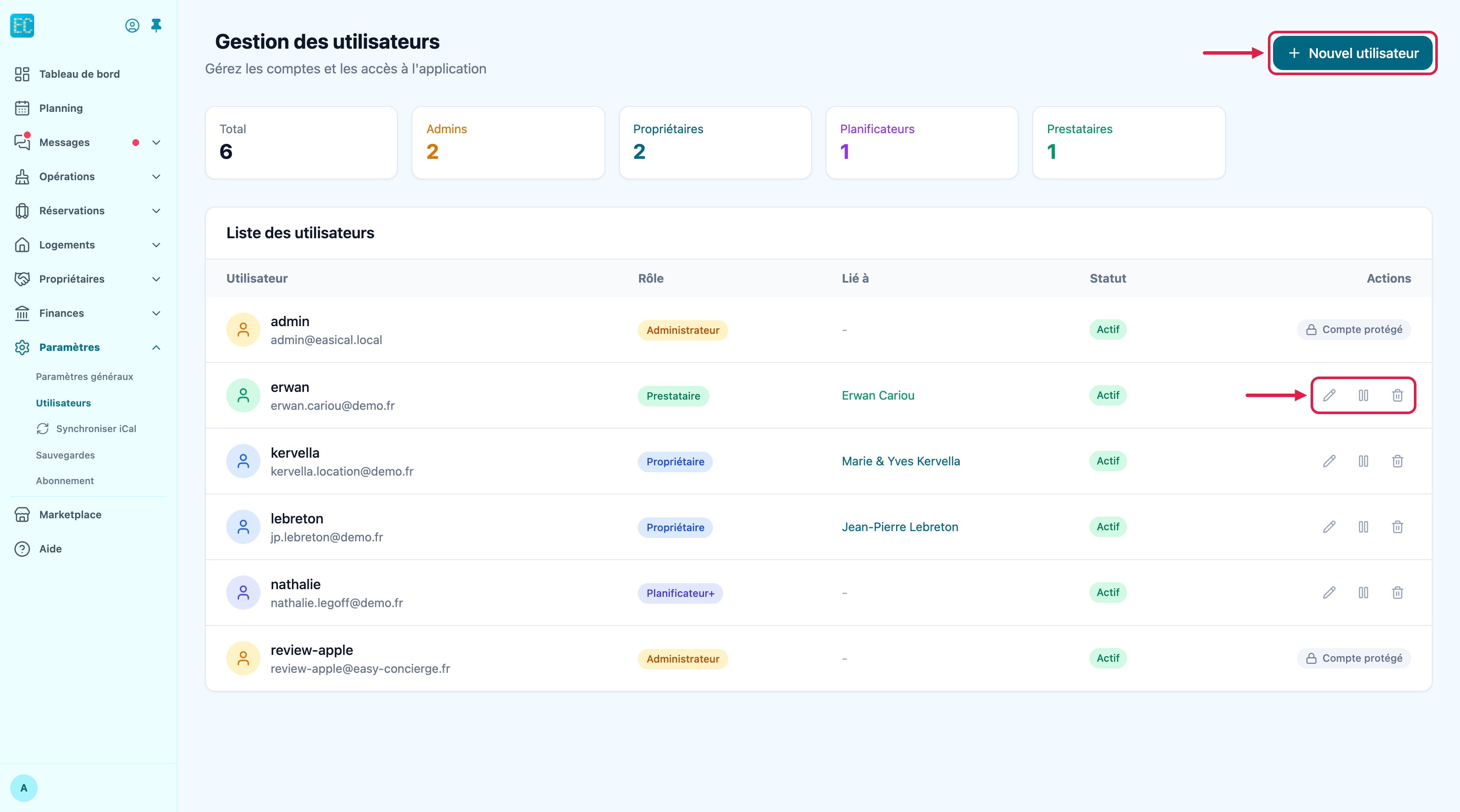Select Utilisateurs submenu item
This screenshot has height=812, width=1460.
[x=64, y=403]
